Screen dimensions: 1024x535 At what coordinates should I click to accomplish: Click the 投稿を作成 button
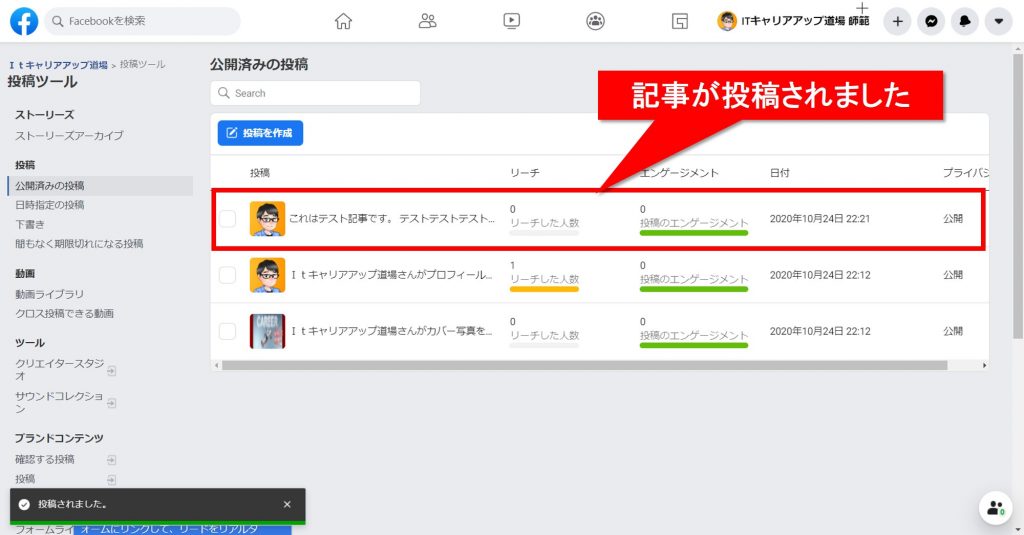pyautogui.click(x=260, y=133)
